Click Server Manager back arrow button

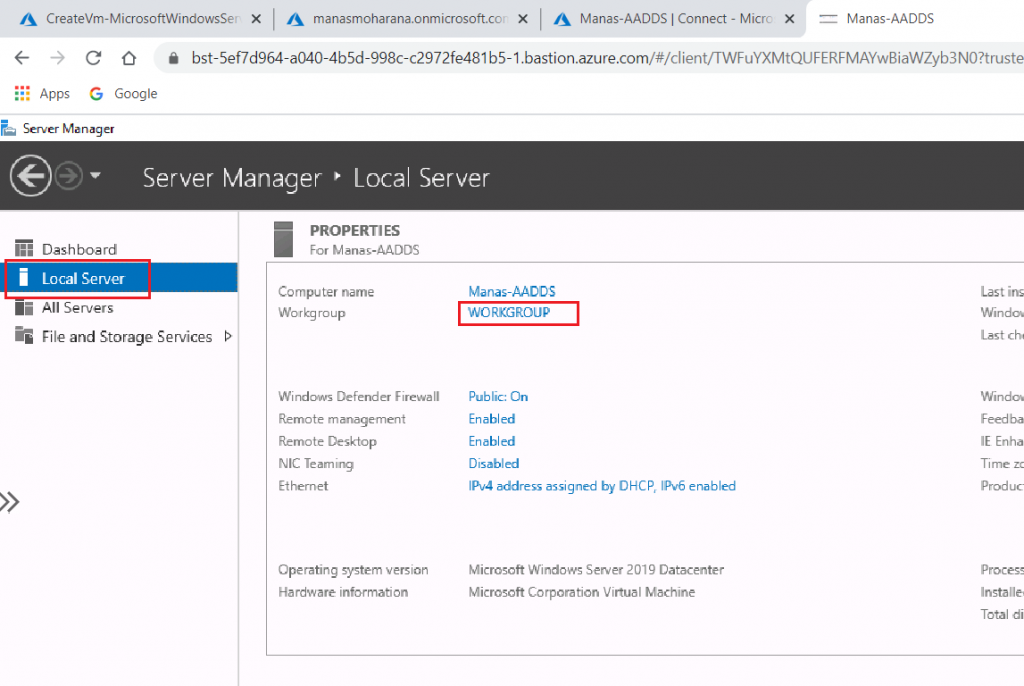point(31,177)
